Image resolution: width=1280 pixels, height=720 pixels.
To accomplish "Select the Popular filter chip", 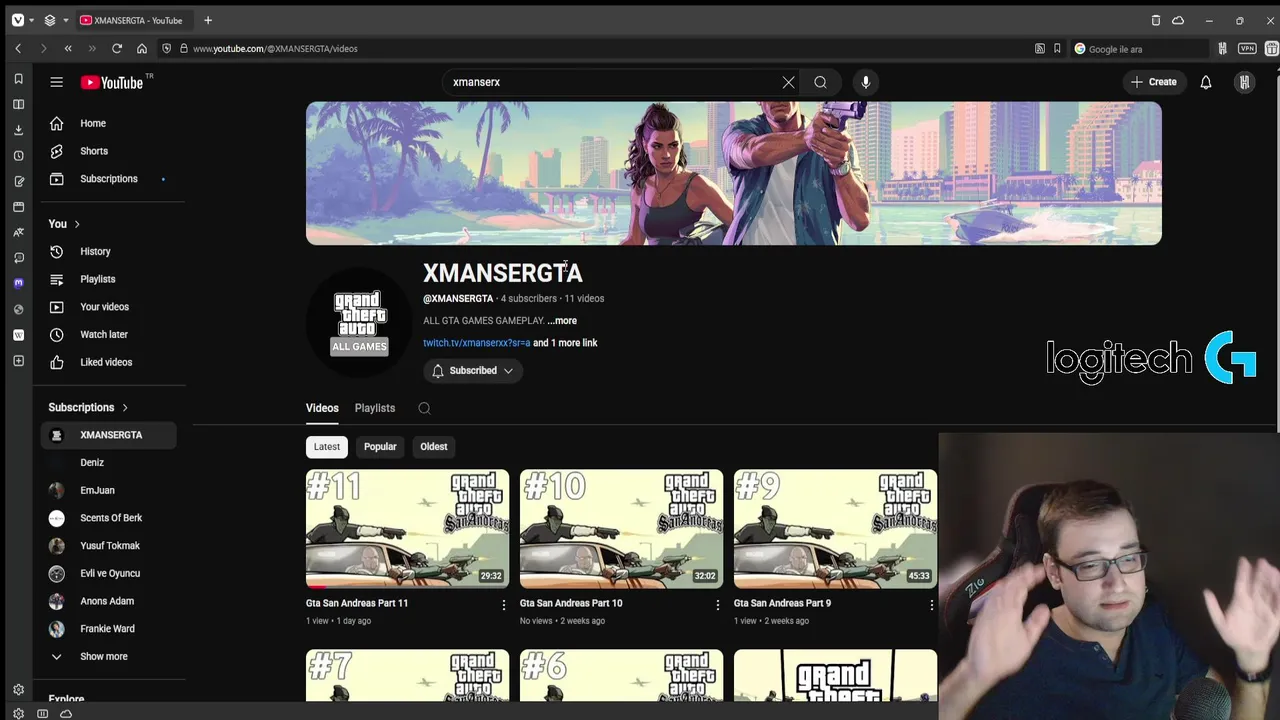I will pyautogui.click(x=380, y=447).
